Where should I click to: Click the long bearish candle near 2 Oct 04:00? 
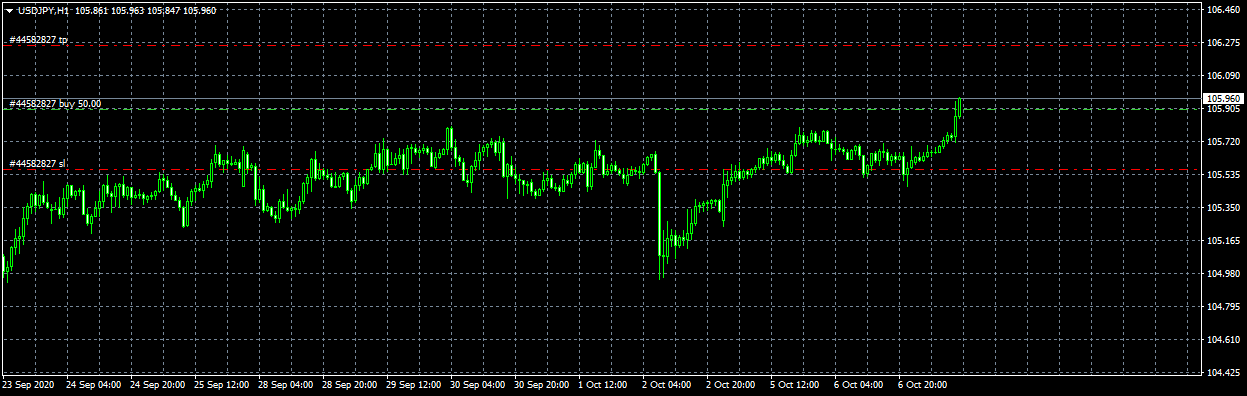[x=660, y=215]
